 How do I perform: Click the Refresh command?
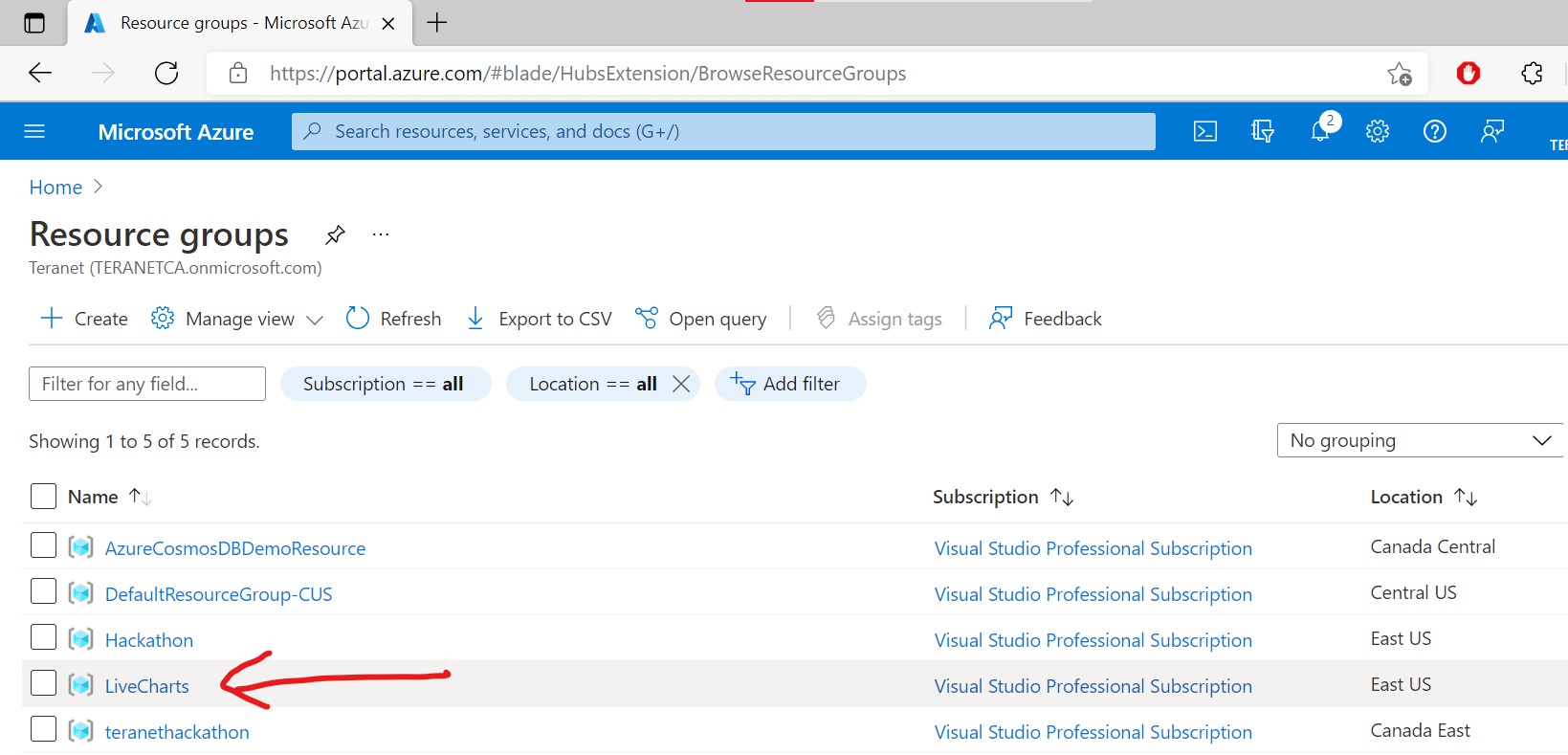pyautogui.click(x=394, y=319)
